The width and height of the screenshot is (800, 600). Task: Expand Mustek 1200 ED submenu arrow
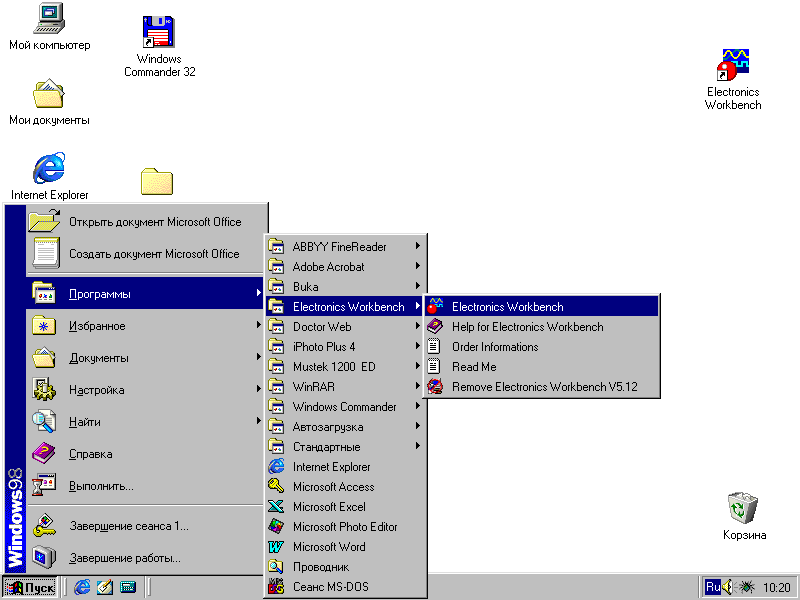[x=417, y=366]
